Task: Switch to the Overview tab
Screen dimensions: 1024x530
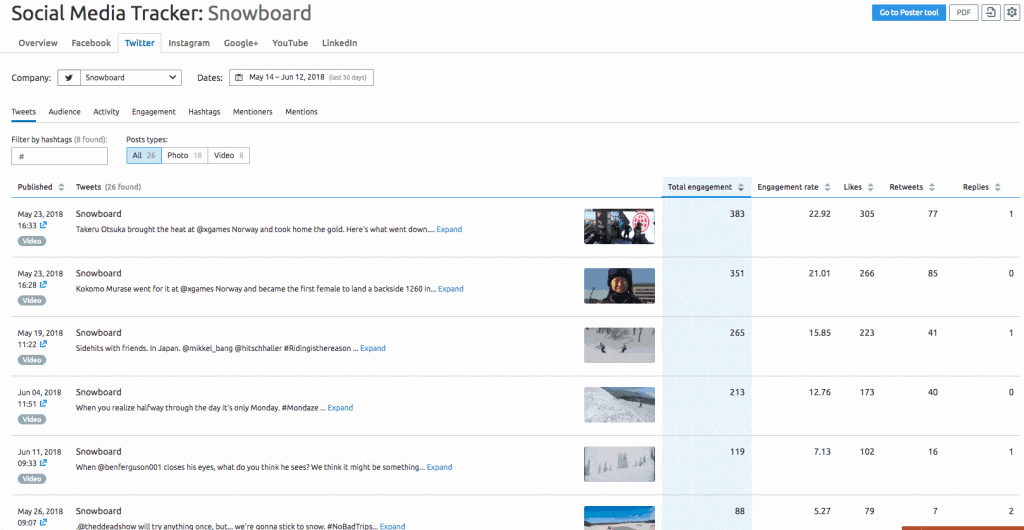Action: click(38, 43)
